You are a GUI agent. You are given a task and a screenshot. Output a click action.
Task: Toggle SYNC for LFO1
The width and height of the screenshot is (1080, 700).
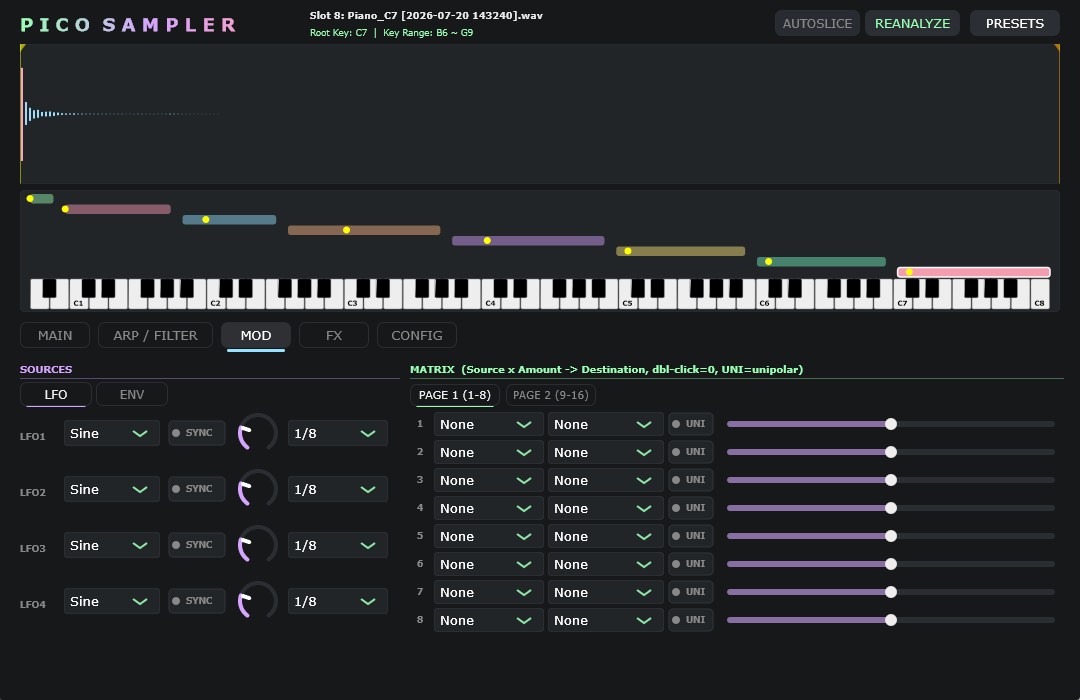(x=196, y=433)
